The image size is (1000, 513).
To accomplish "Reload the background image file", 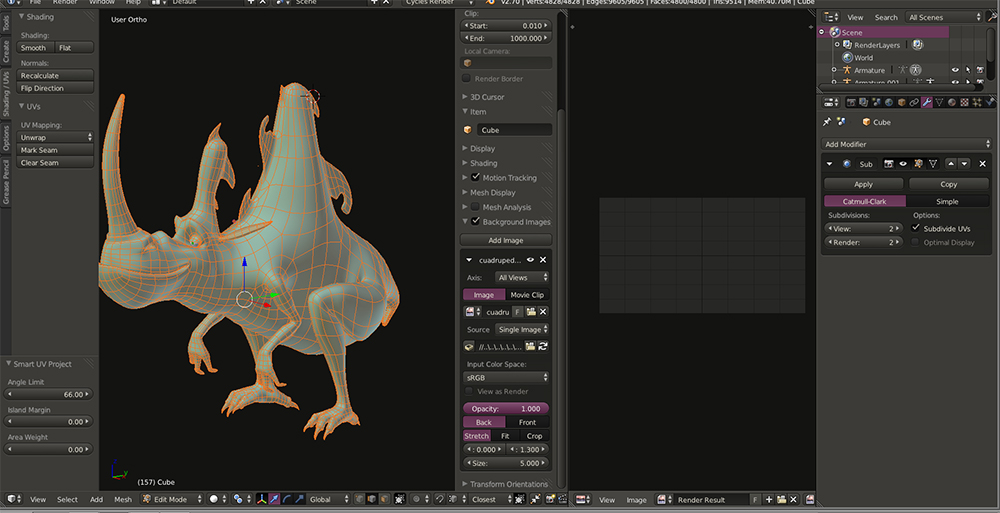I will (x=543, y=346).
